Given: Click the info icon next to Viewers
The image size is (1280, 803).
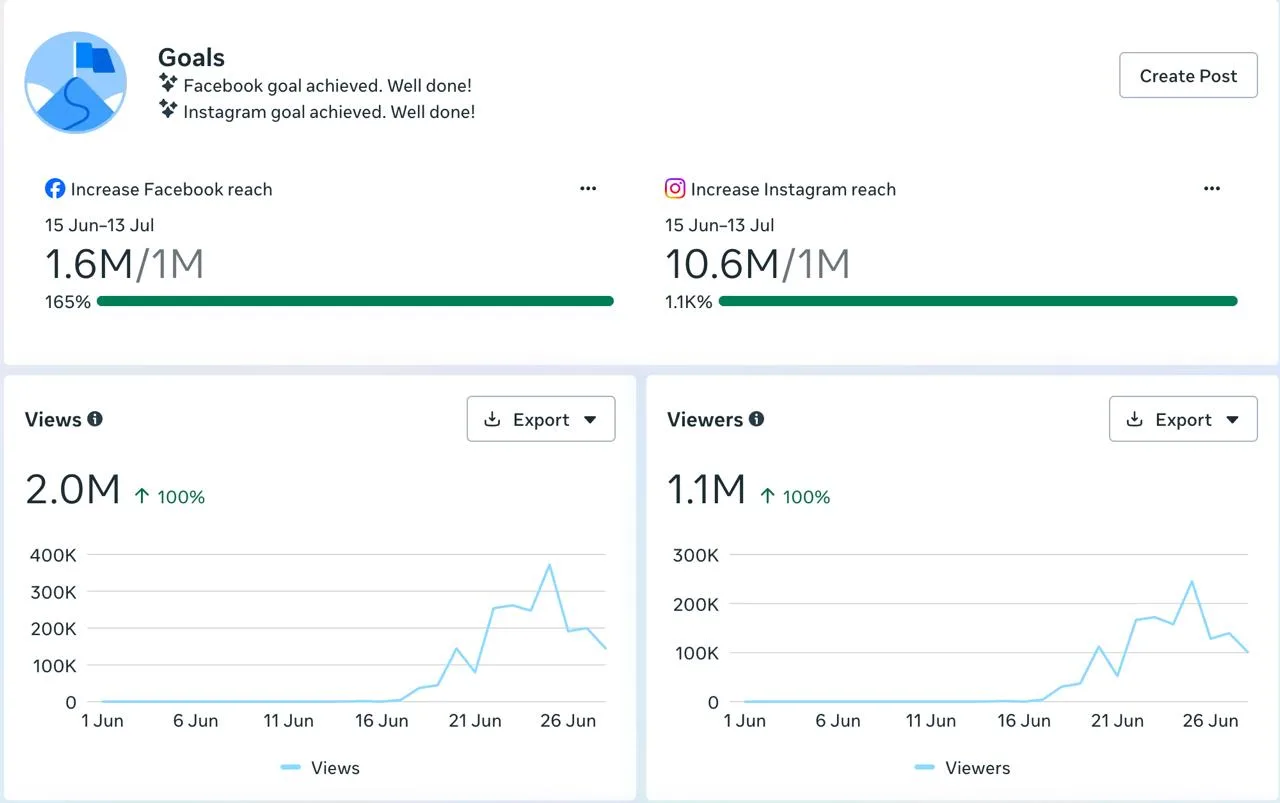Looking at the screenshot, I should point(757,419).
